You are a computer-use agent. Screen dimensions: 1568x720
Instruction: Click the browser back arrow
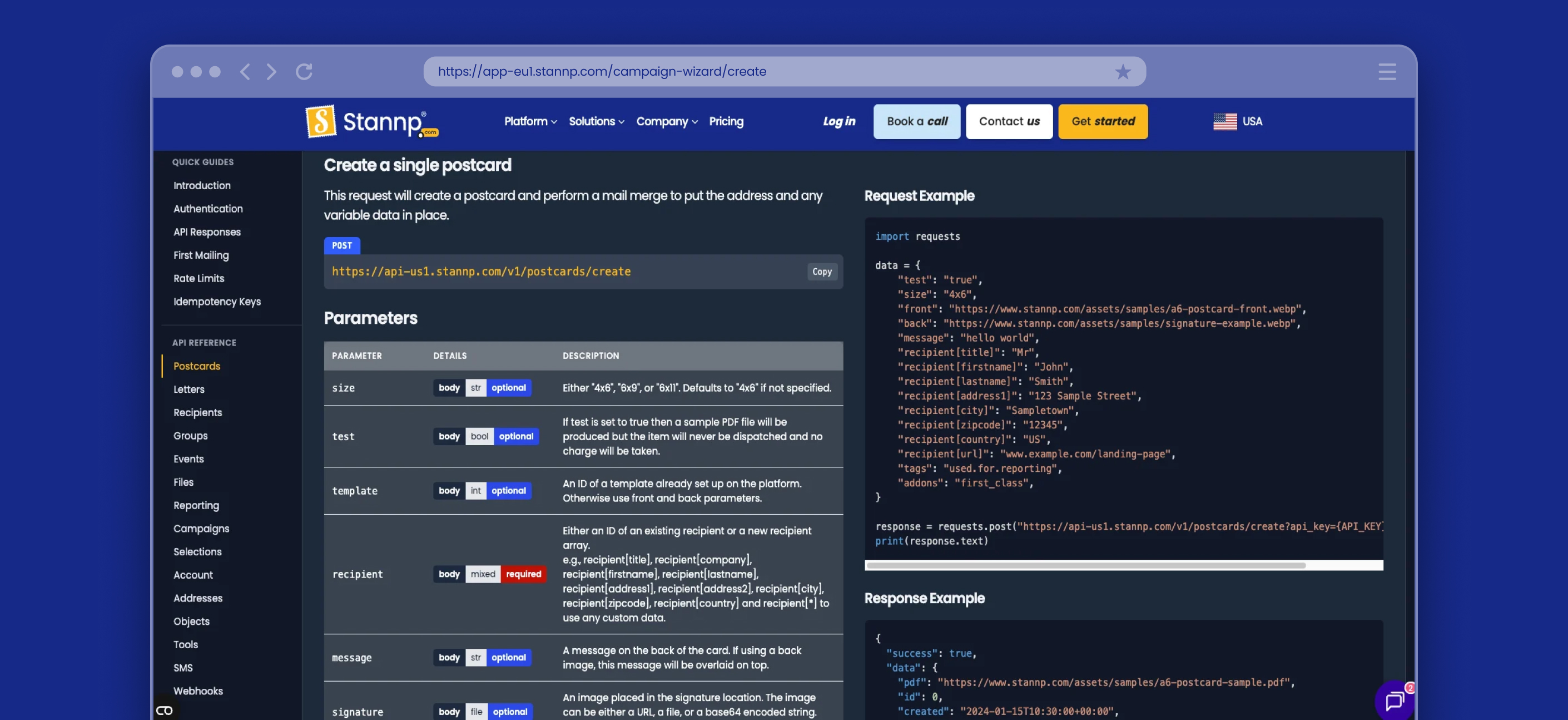(245, 72)
